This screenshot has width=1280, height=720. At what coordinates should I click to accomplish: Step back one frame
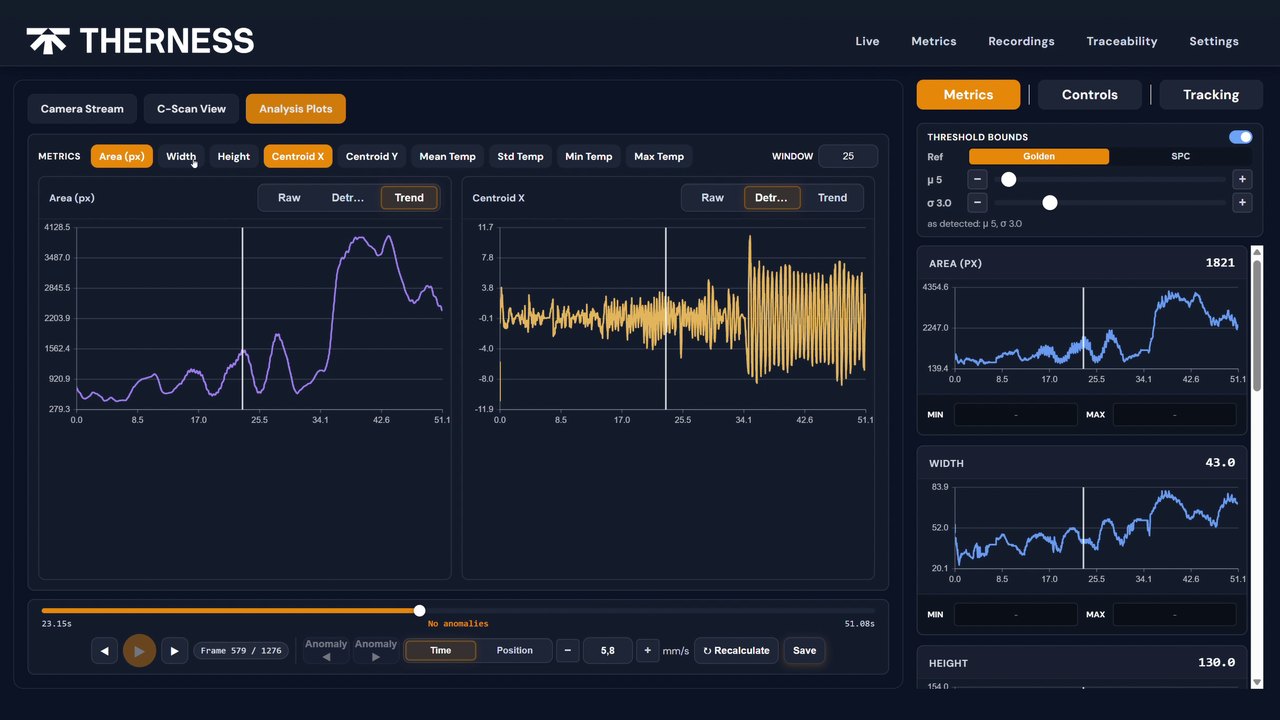104,651
